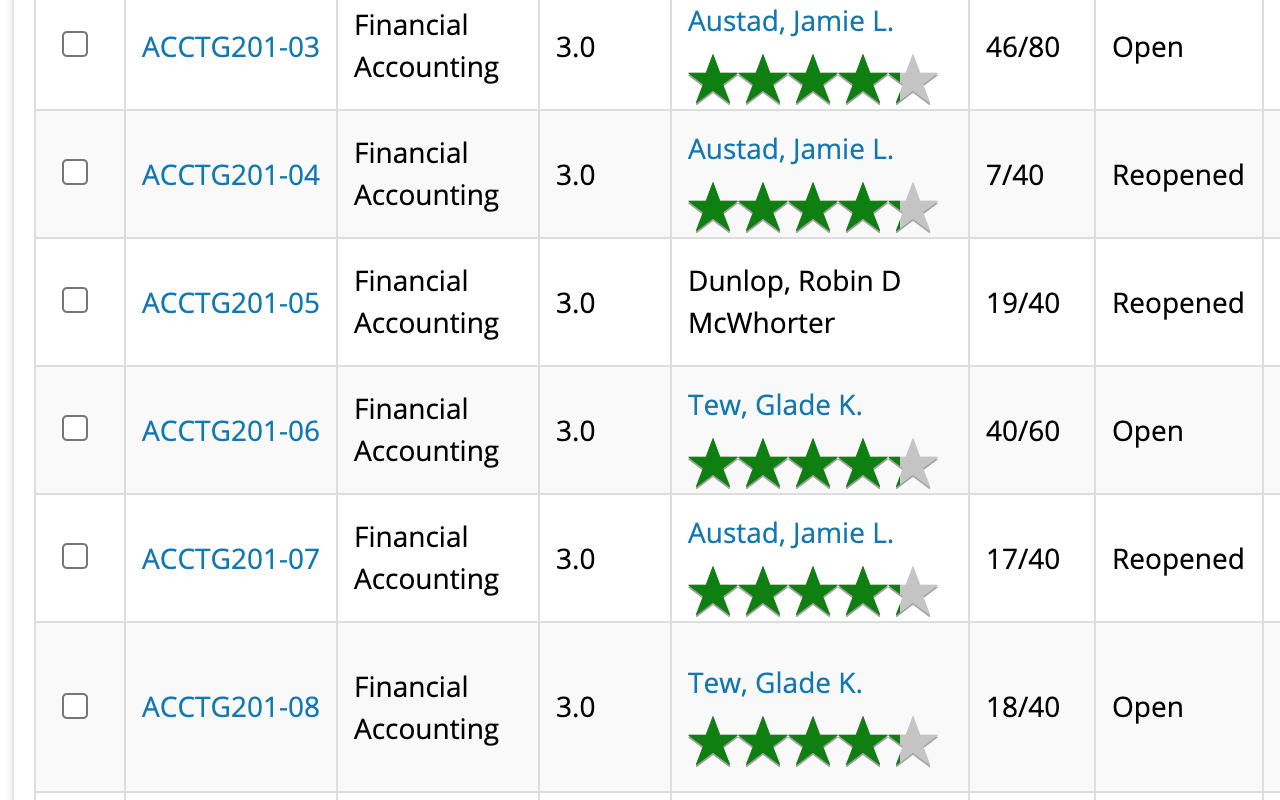This screenshot has width=1280, height=800.
Task: Click the star rating in ACCTG201-04 row
Action: [812, 209]
